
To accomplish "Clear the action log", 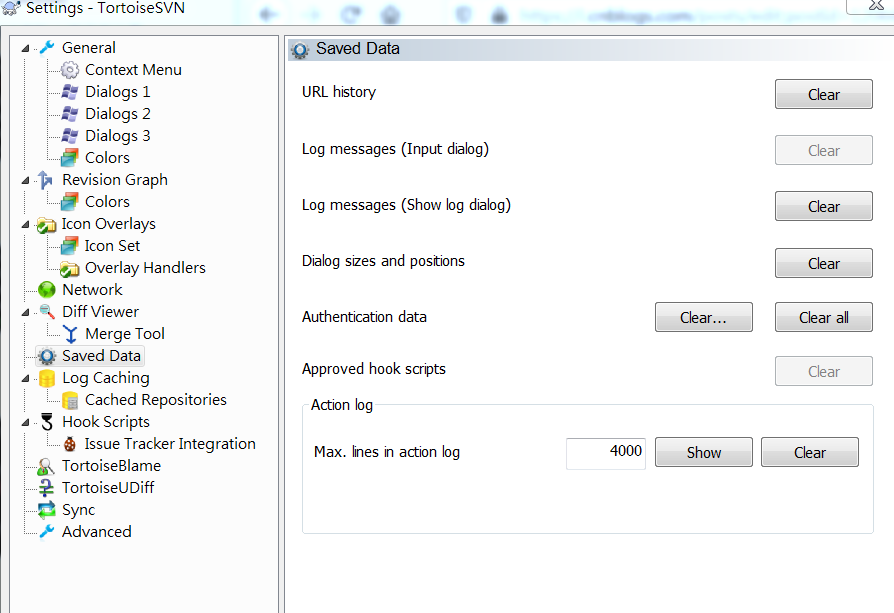I will click(x=810, y=452).
